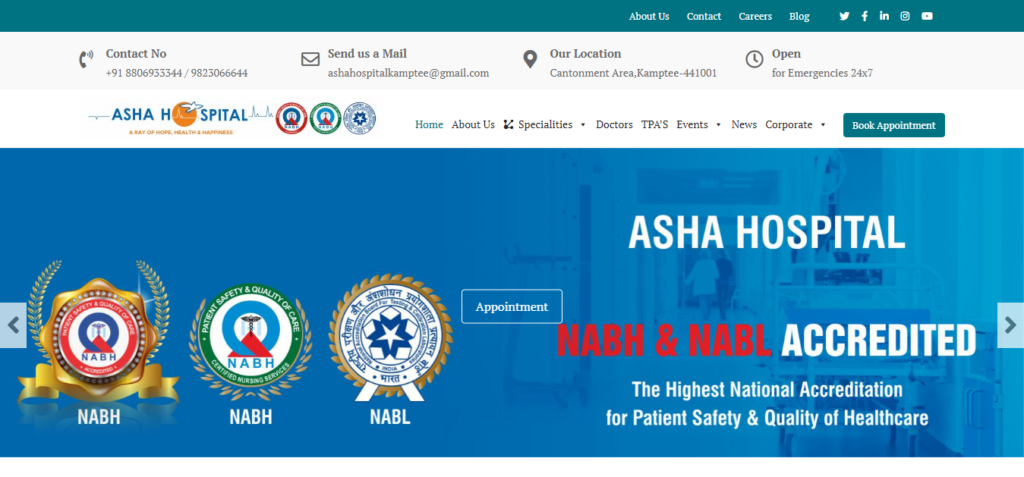Click the Asha Hospital logo
1024x477 pixels.
tap(232, 118)
